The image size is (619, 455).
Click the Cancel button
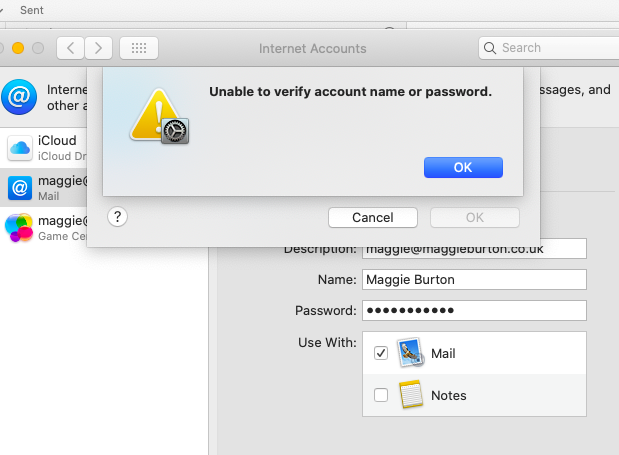click(x=373, y=217)
